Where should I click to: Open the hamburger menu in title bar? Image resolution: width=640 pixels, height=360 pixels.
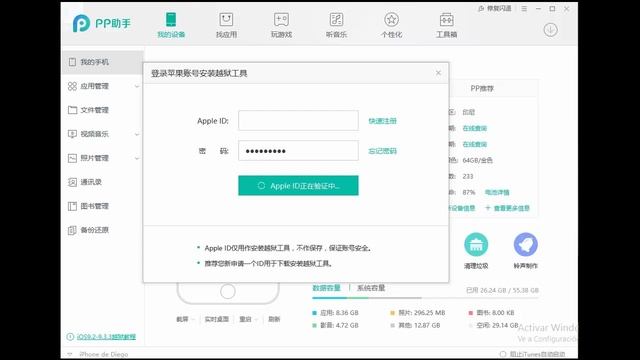point(524,8)
